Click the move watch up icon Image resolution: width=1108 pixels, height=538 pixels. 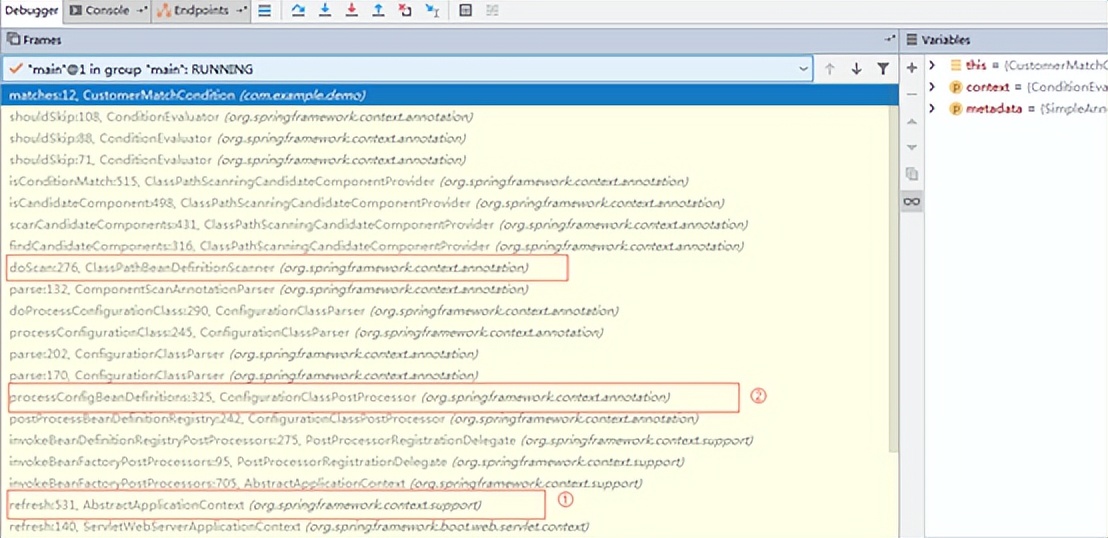coord(912,121)
